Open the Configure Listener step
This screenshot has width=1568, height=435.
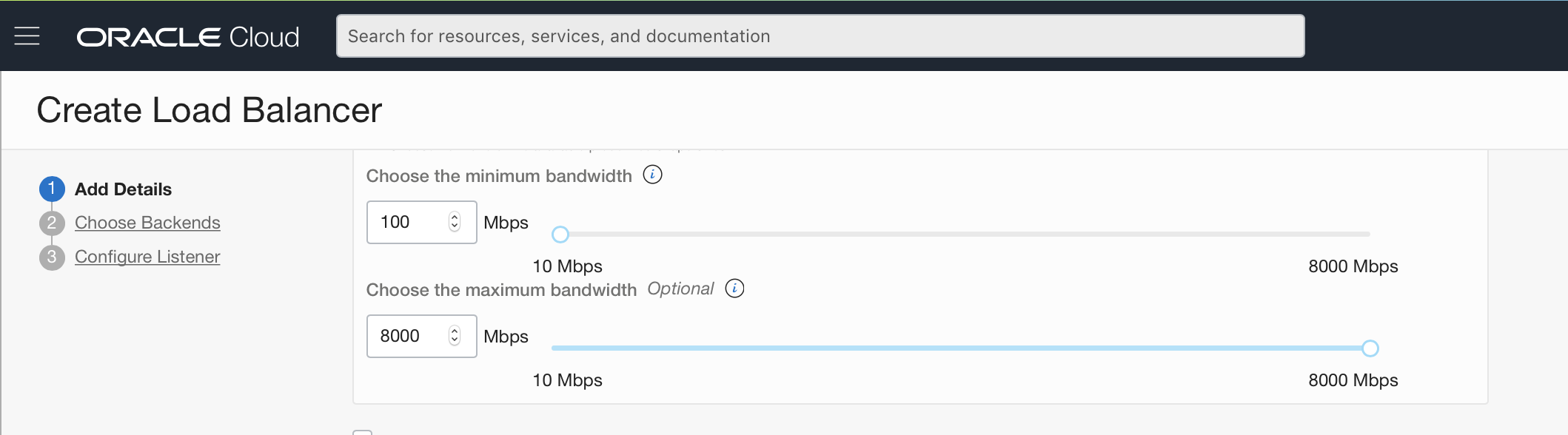147,257
